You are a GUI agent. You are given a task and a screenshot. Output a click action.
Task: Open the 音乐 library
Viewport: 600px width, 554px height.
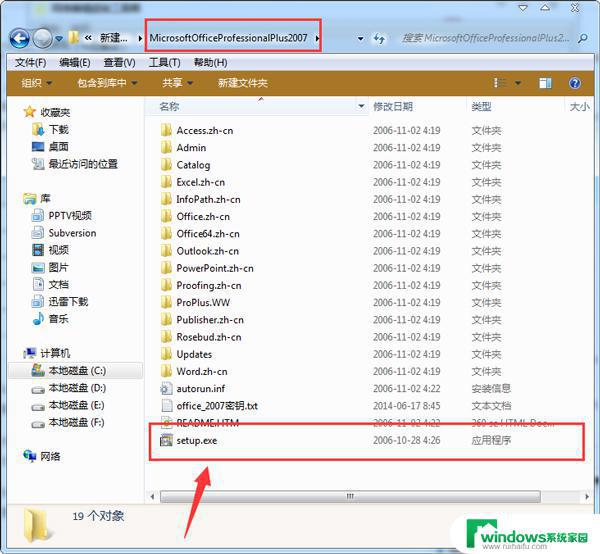point(59,319)
